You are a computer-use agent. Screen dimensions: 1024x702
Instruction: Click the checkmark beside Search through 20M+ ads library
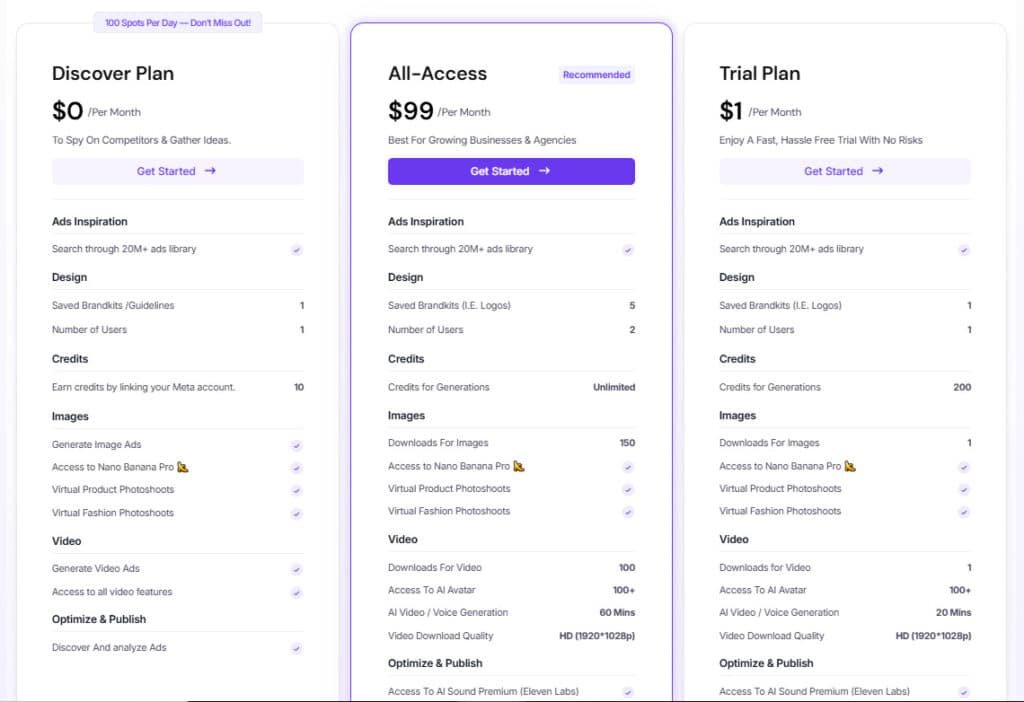[296, 249]
